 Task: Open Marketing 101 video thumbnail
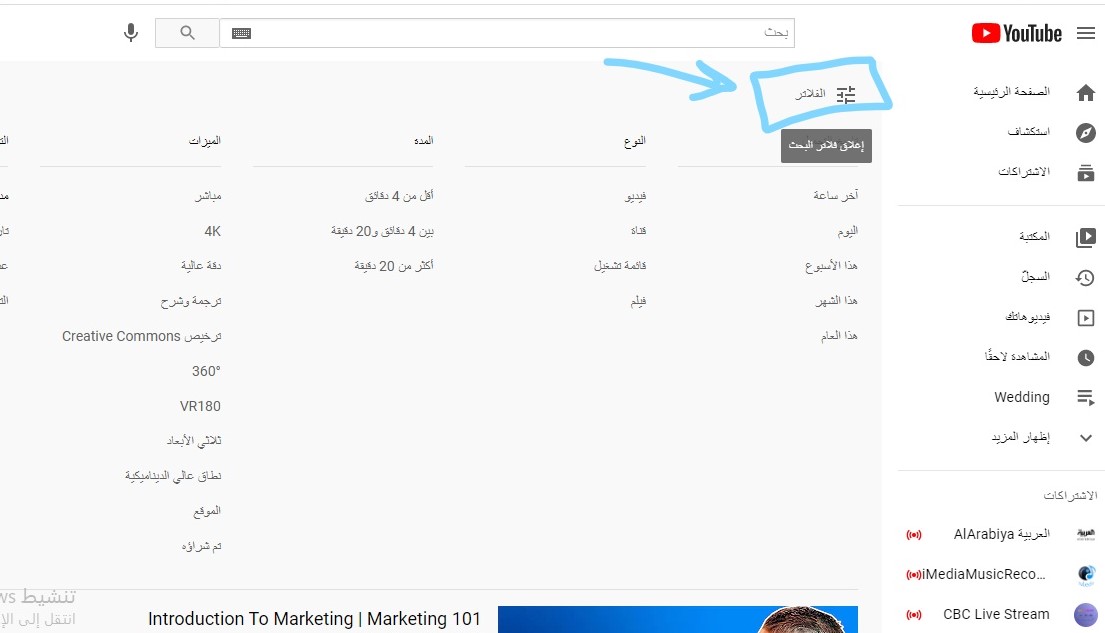(x=678, y=619)
